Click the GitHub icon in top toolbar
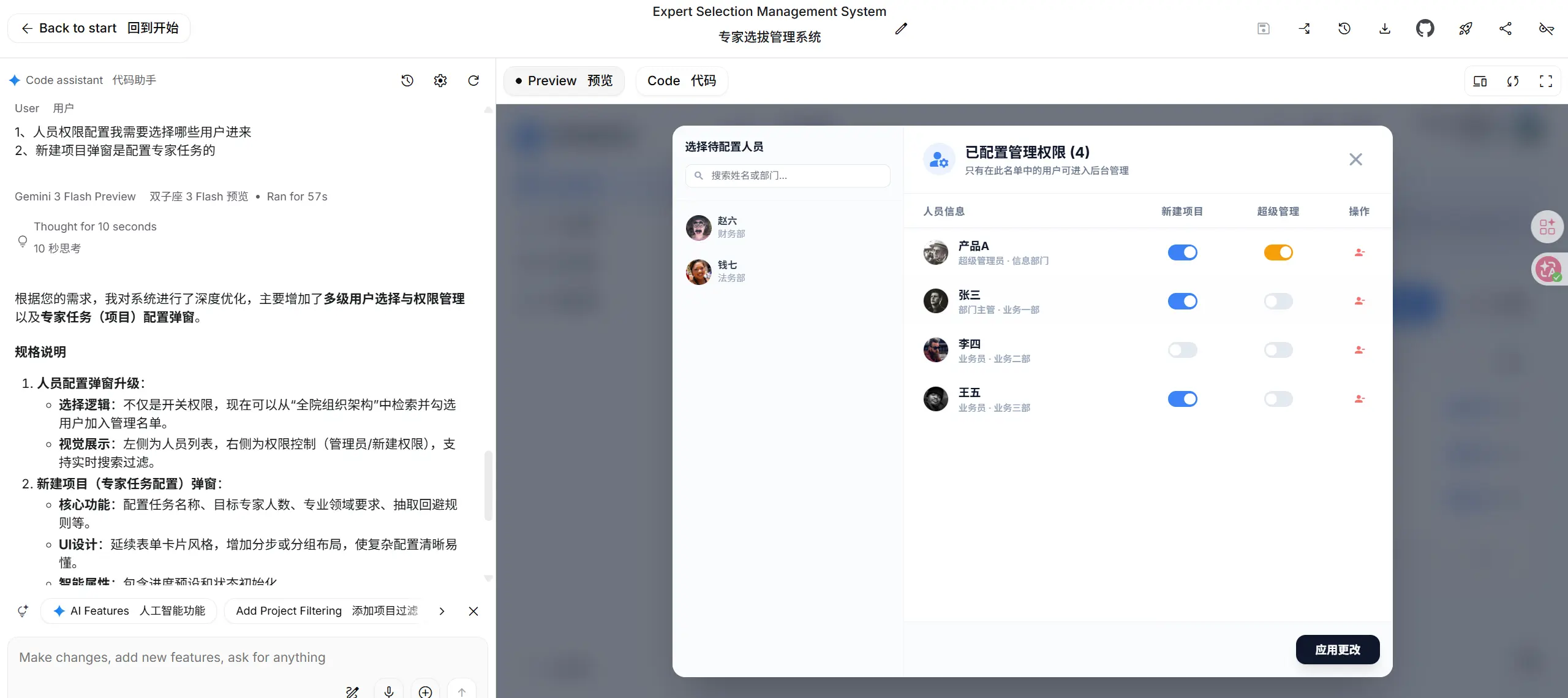1568x698 pixels. tap(1425, 28)
